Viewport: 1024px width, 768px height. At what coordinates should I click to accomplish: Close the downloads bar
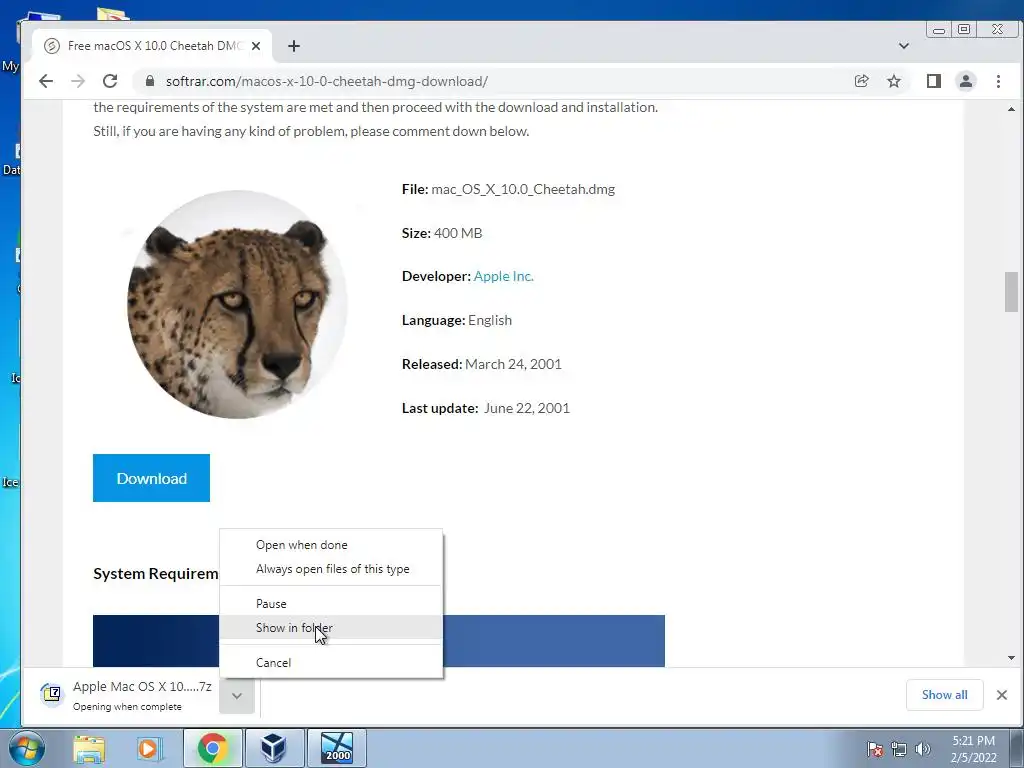coord(1002,695)
